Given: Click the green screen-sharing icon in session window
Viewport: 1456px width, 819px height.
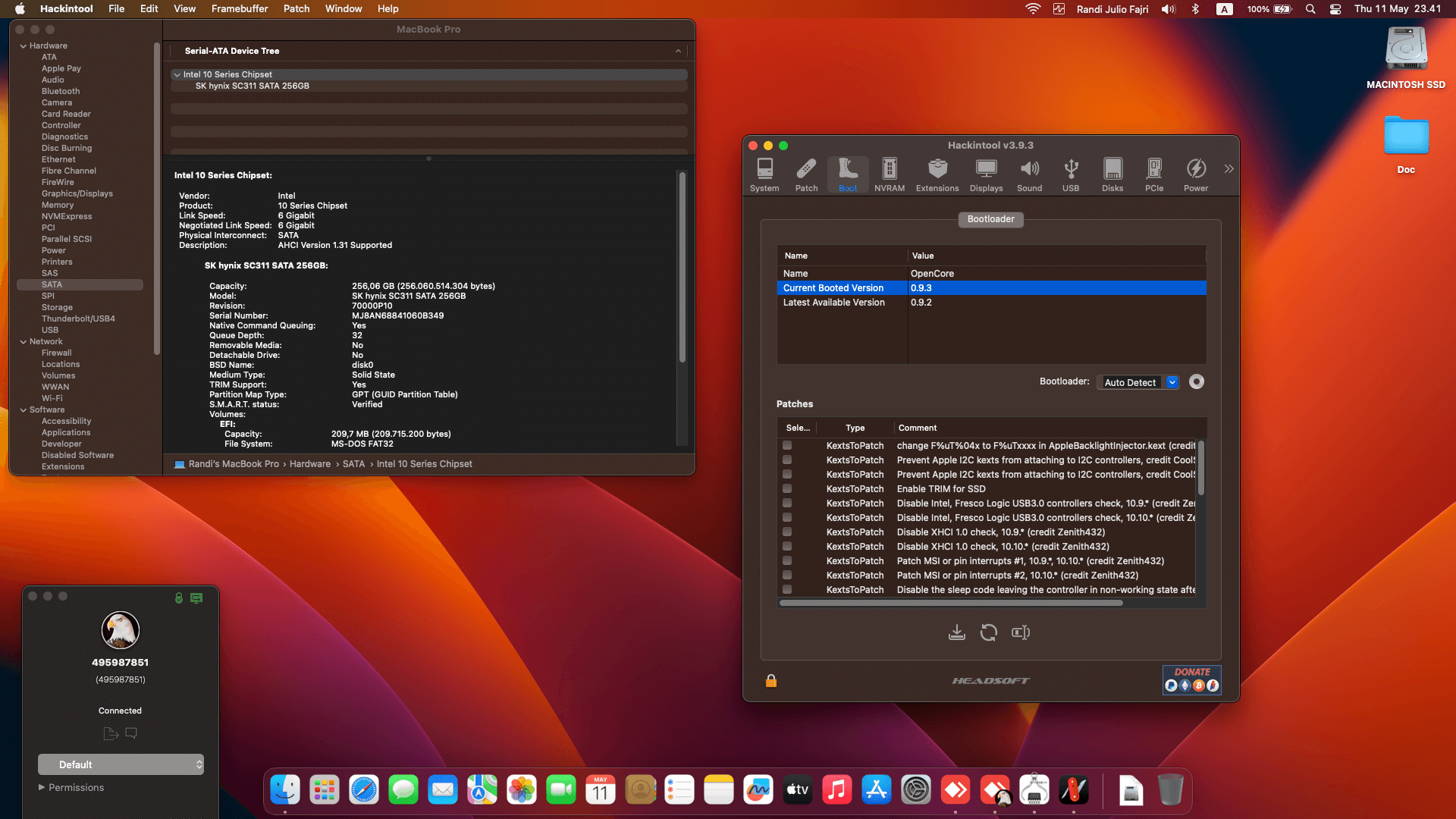Looking at the screenshot, I should (196, 598).
